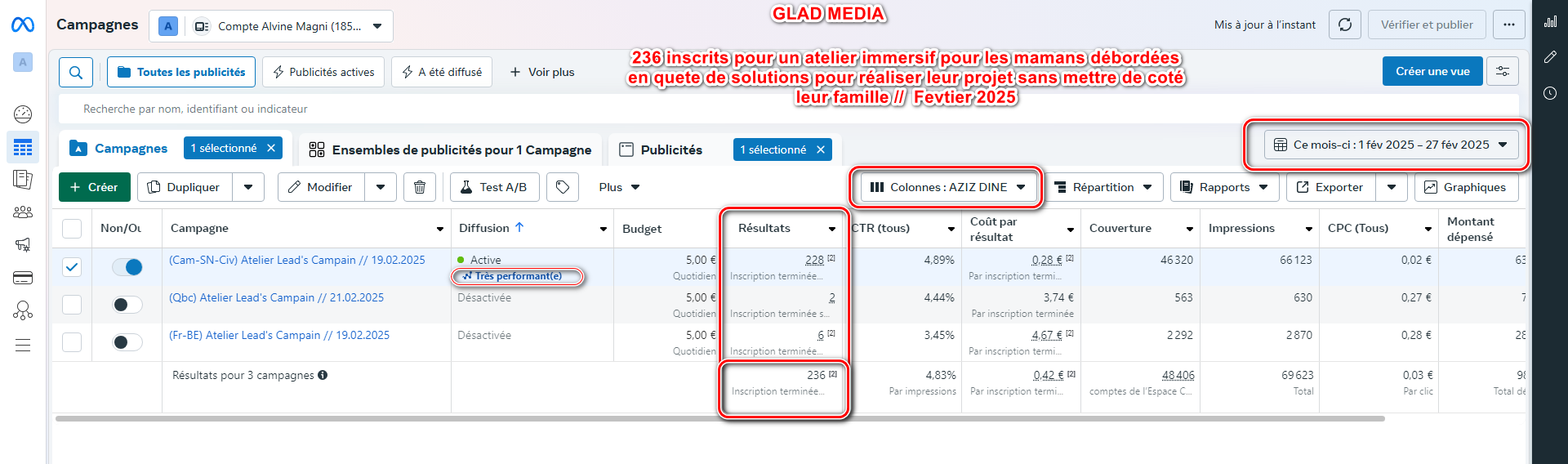Open the view filter settings sliders icon
Image resolution: width=1568 pixels, height=464 pixels.
[x=1503, y=71]
